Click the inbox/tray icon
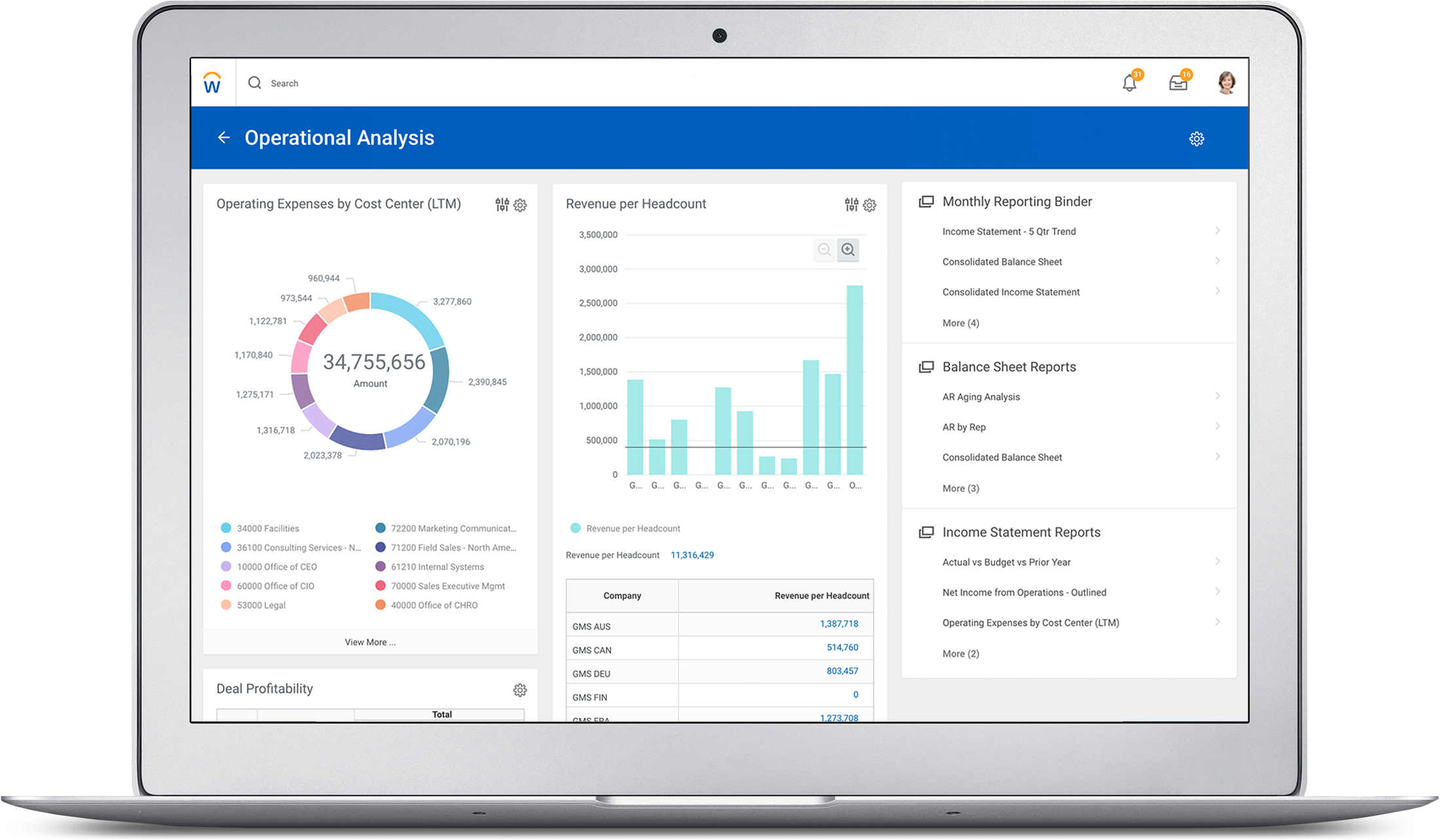The image size is (1440, 840). [1178, 83]
